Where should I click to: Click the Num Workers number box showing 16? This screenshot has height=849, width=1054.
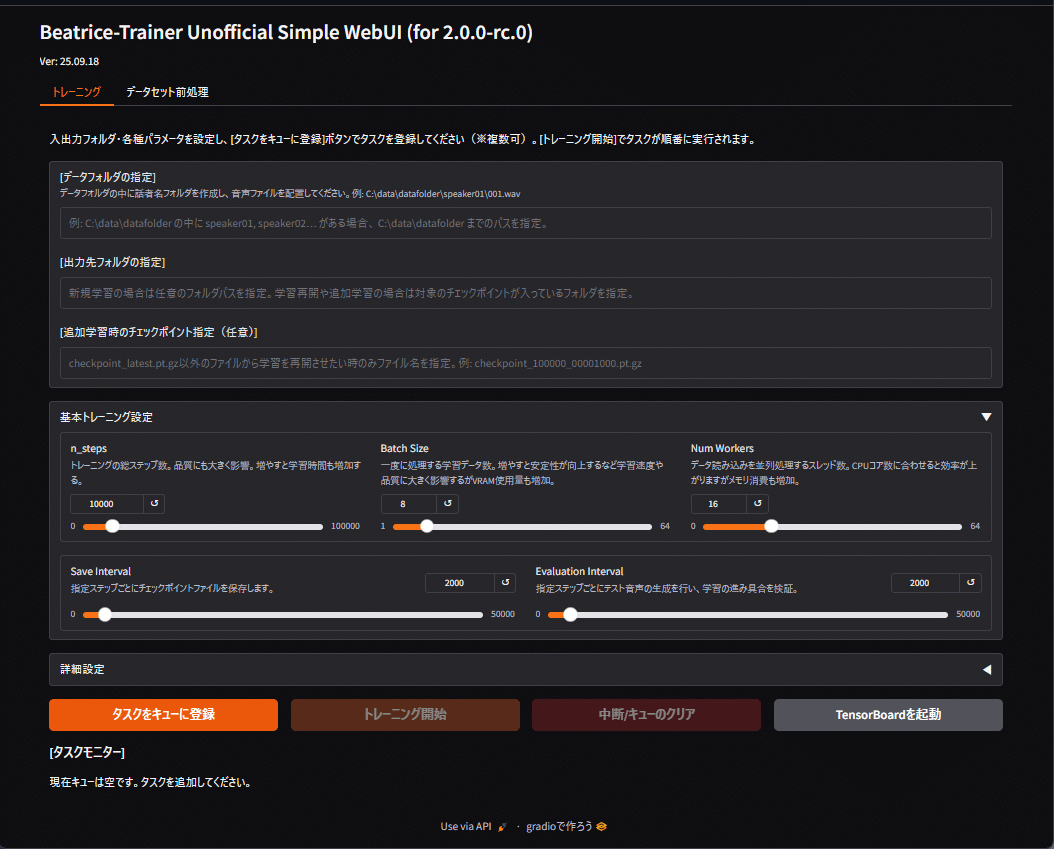(x=719, y=503)
